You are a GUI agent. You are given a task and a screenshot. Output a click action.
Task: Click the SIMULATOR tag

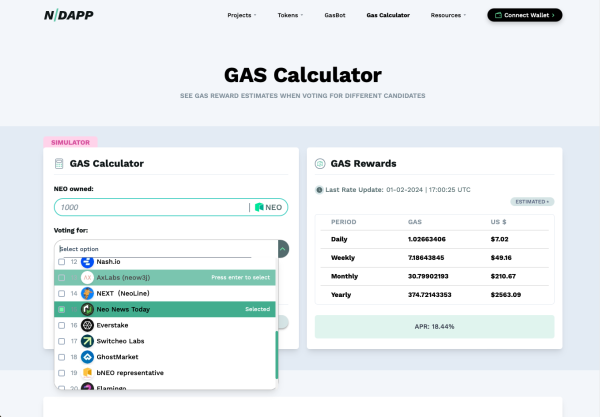(x=70, y=142)
